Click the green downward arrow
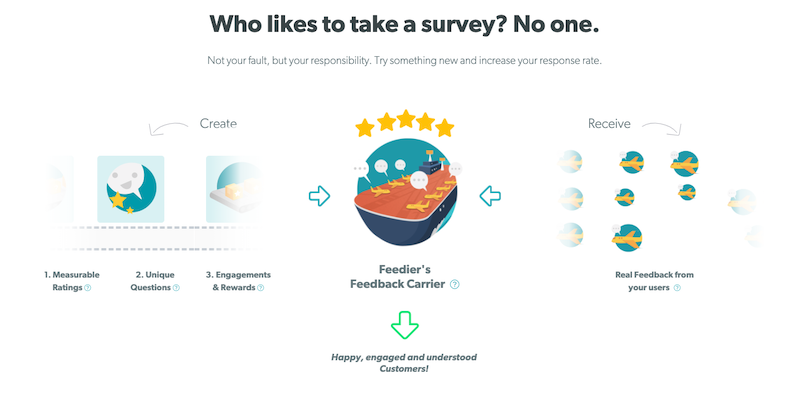The image size is (800, 402). click(x=405, y=327)
